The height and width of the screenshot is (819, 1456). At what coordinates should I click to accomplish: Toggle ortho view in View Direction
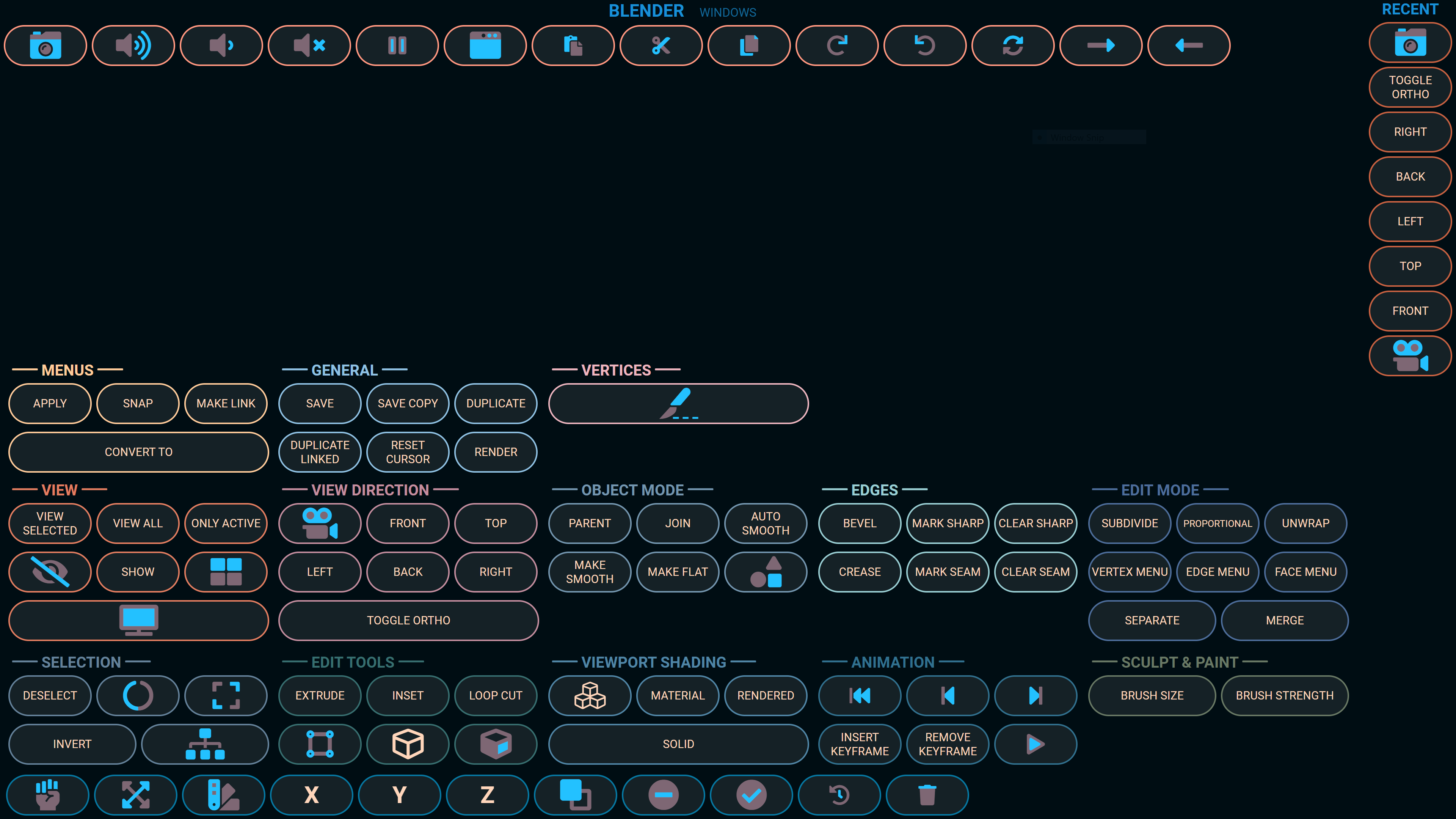coord(408,621)
